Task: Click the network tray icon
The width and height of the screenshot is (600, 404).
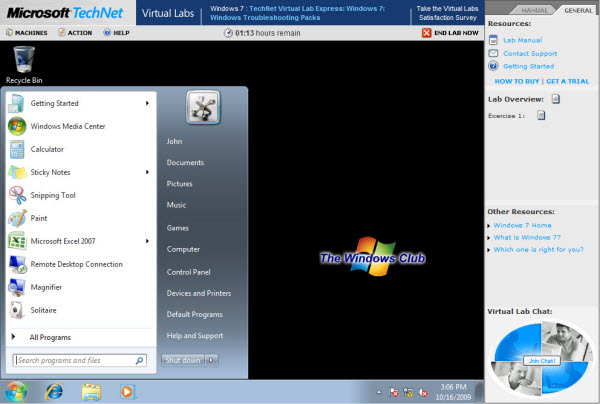Action: point(408,392)
